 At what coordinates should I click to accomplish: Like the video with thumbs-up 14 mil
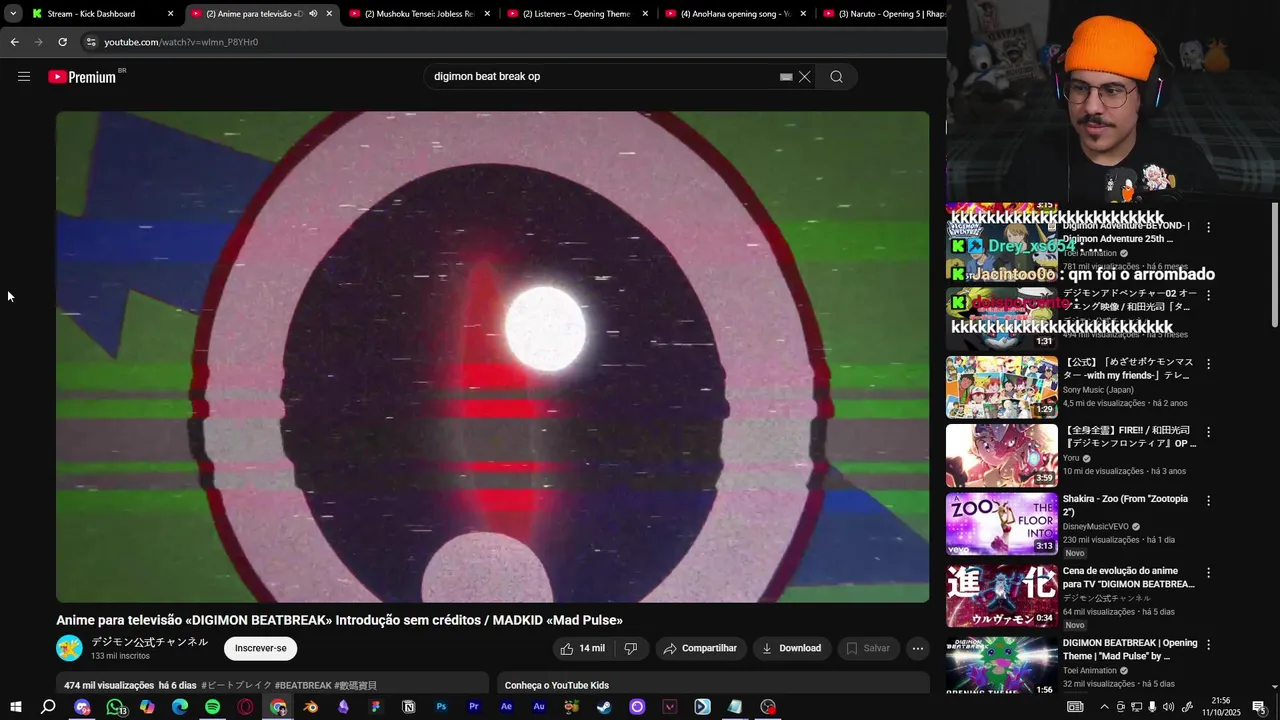pyautogui.click(x=582, y=648)
